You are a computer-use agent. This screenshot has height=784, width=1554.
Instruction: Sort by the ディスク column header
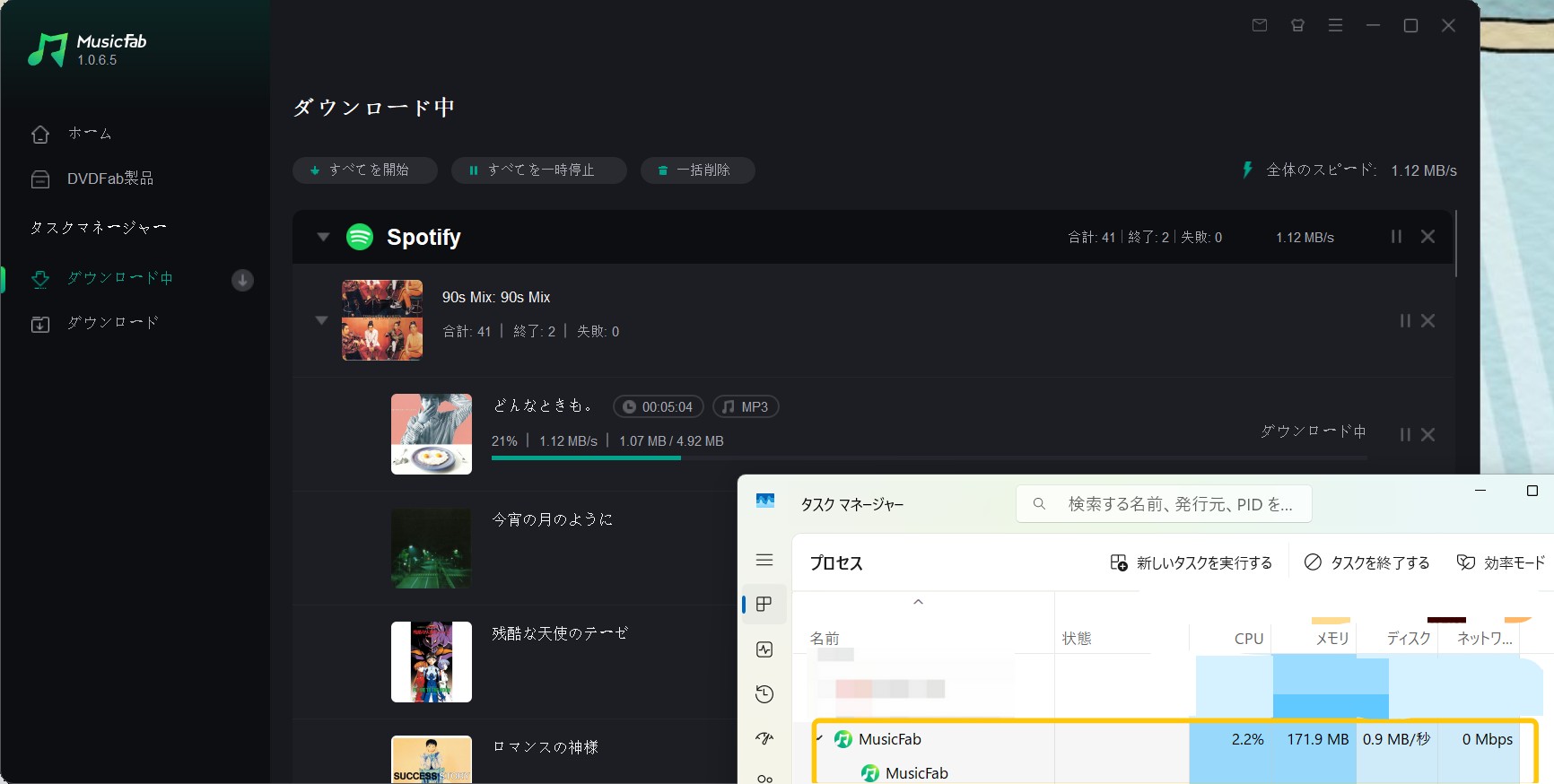pos(1409,639)
